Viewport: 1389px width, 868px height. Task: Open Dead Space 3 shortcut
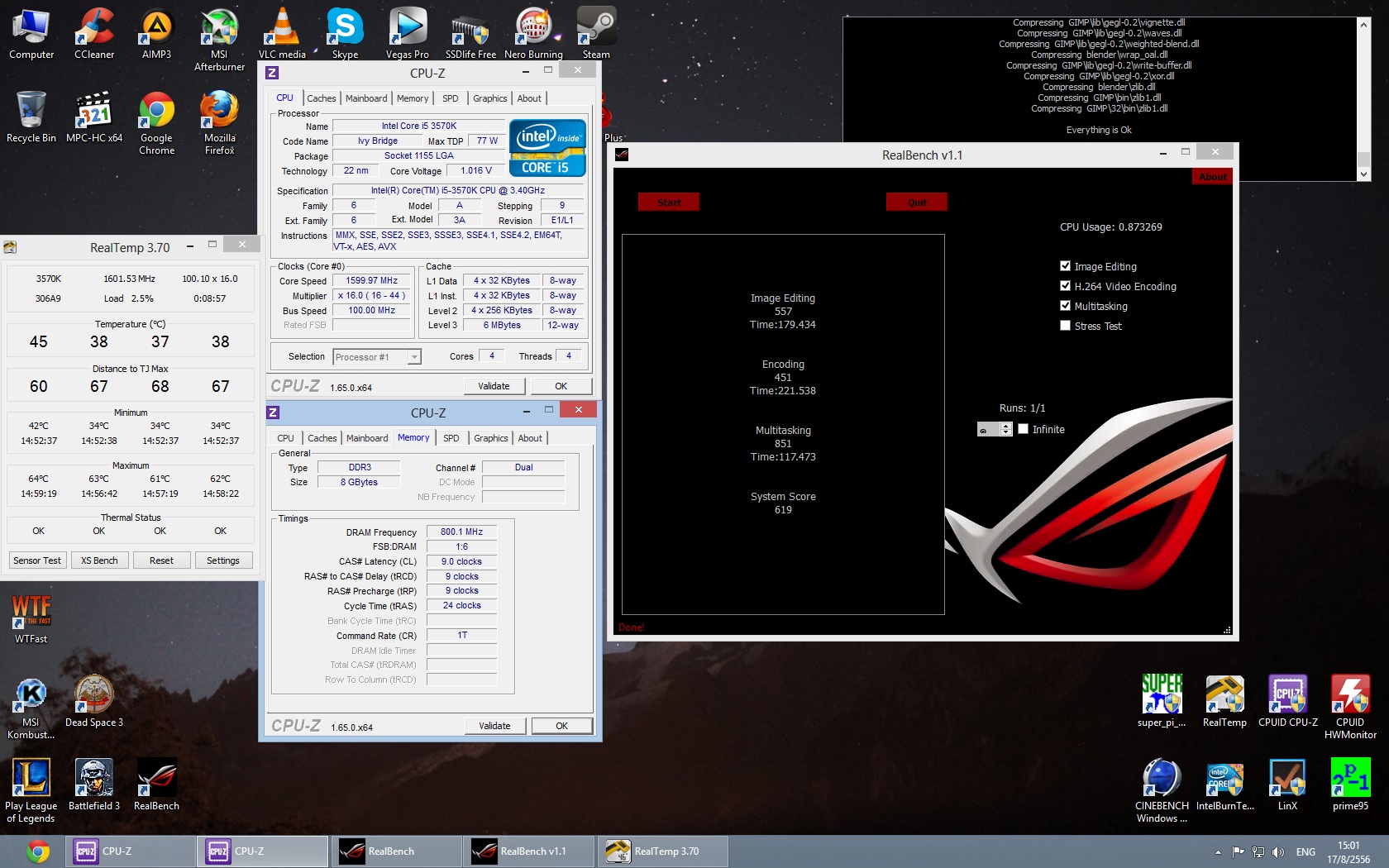tap(94, 701)
